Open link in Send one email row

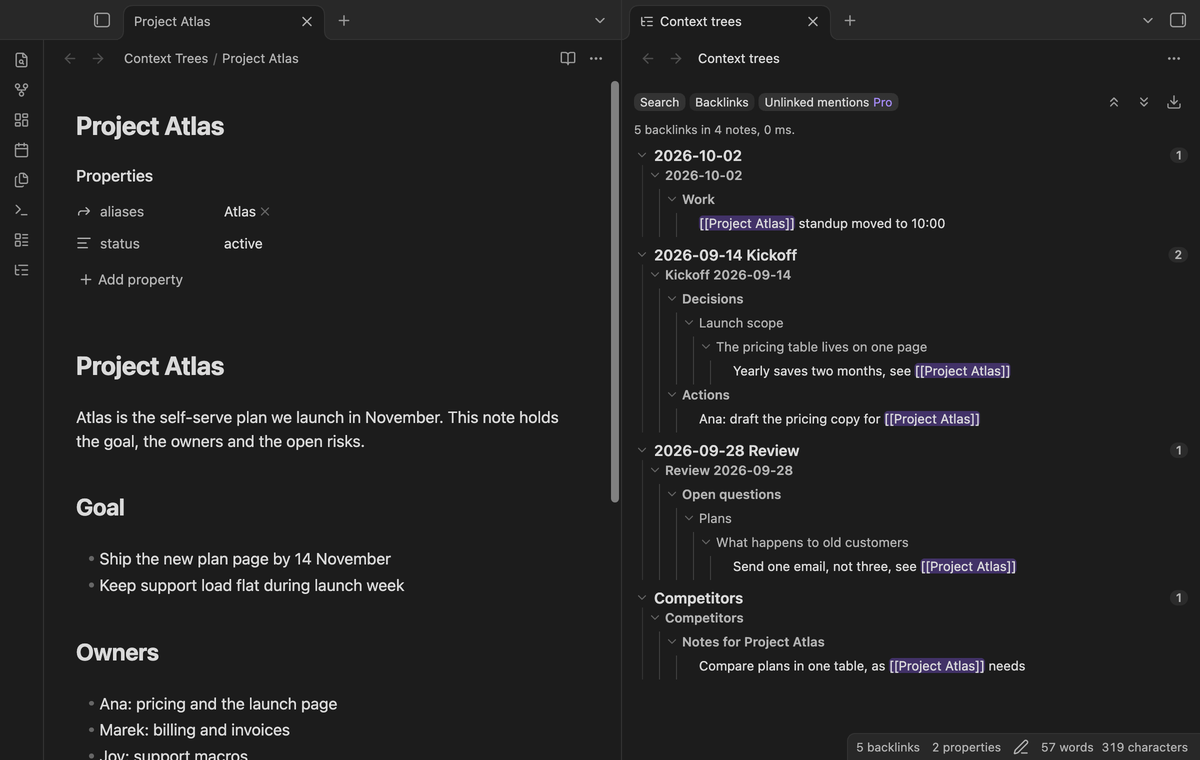pyautogui.click(x=968, y=566)
